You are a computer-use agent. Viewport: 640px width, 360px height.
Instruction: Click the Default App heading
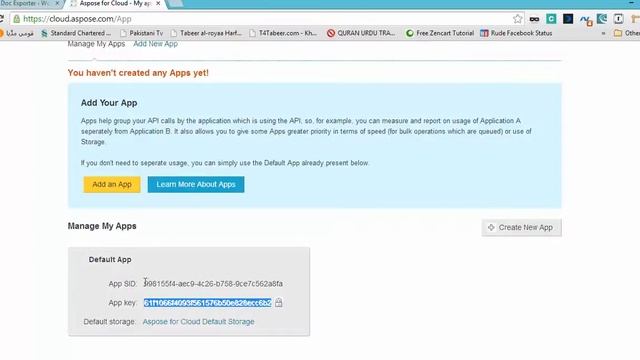point(110,260)
